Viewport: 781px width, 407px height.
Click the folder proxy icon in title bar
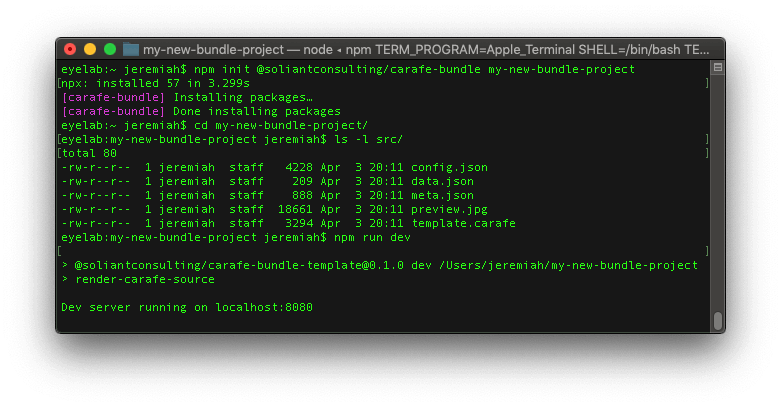[131, 49]
